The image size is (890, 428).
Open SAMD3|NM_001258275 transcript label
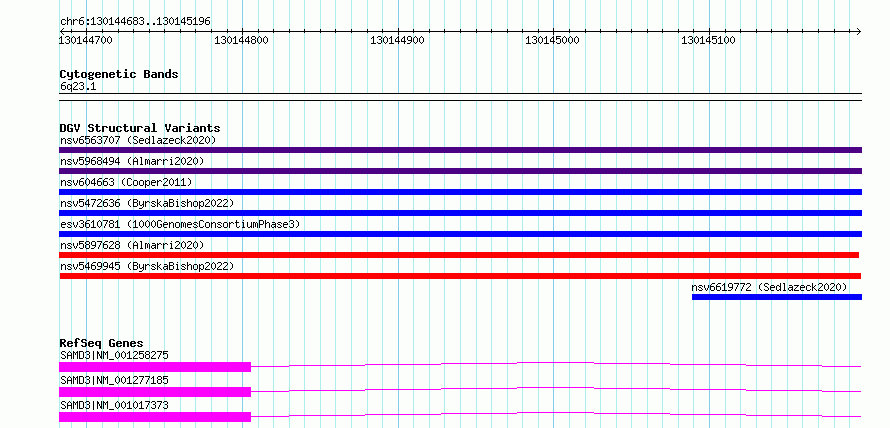coord(114,355)
